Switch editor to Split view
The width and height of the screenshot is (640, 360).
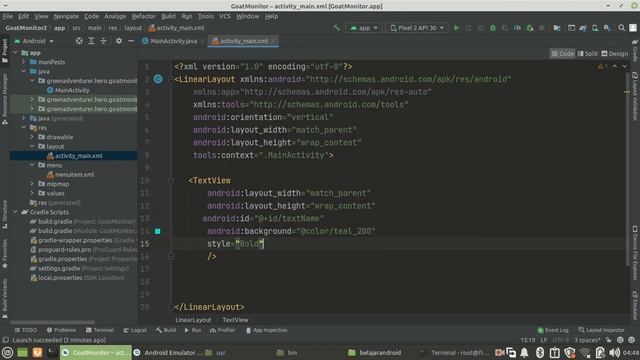(587, 53)
